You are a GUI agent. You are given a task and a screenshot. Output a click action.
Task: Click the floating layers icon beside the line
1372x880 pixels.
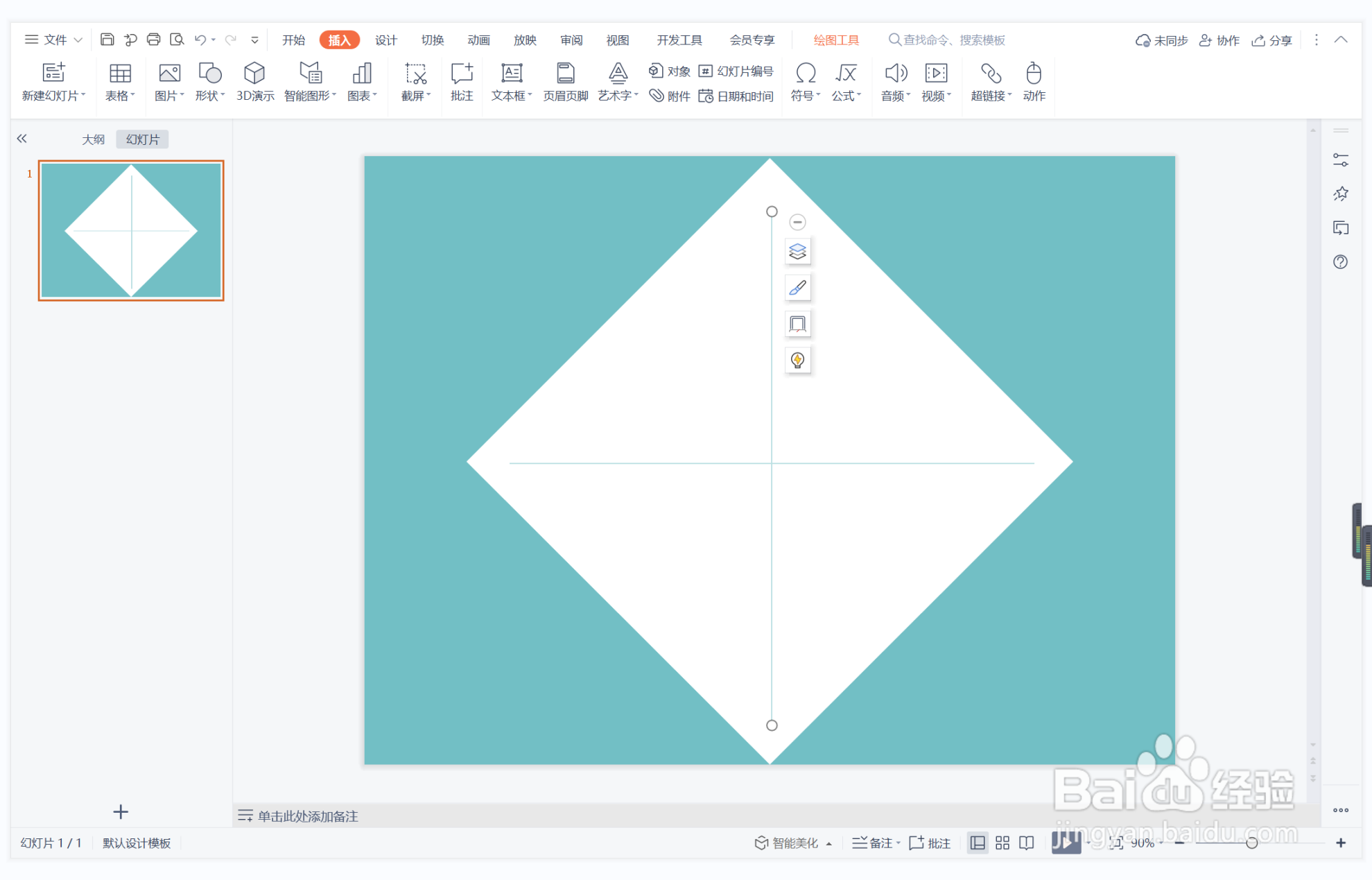[x=797, y=251]
